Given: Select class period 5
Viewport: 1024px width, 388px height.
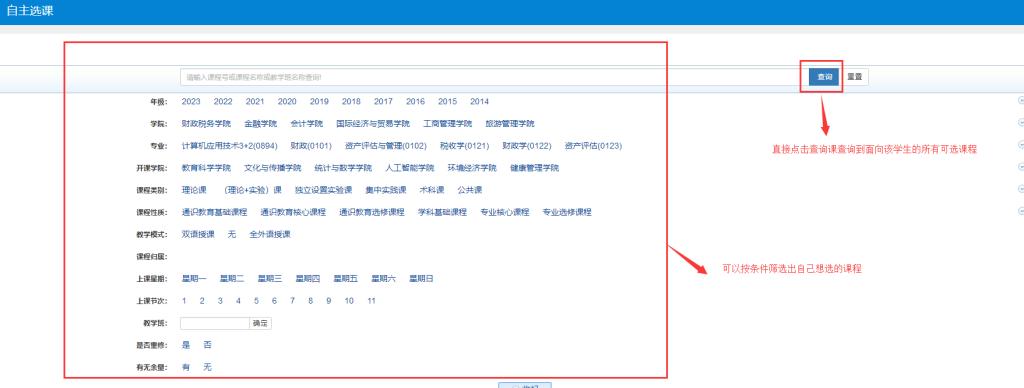Looking at the screenshot, I should (256, 301).
